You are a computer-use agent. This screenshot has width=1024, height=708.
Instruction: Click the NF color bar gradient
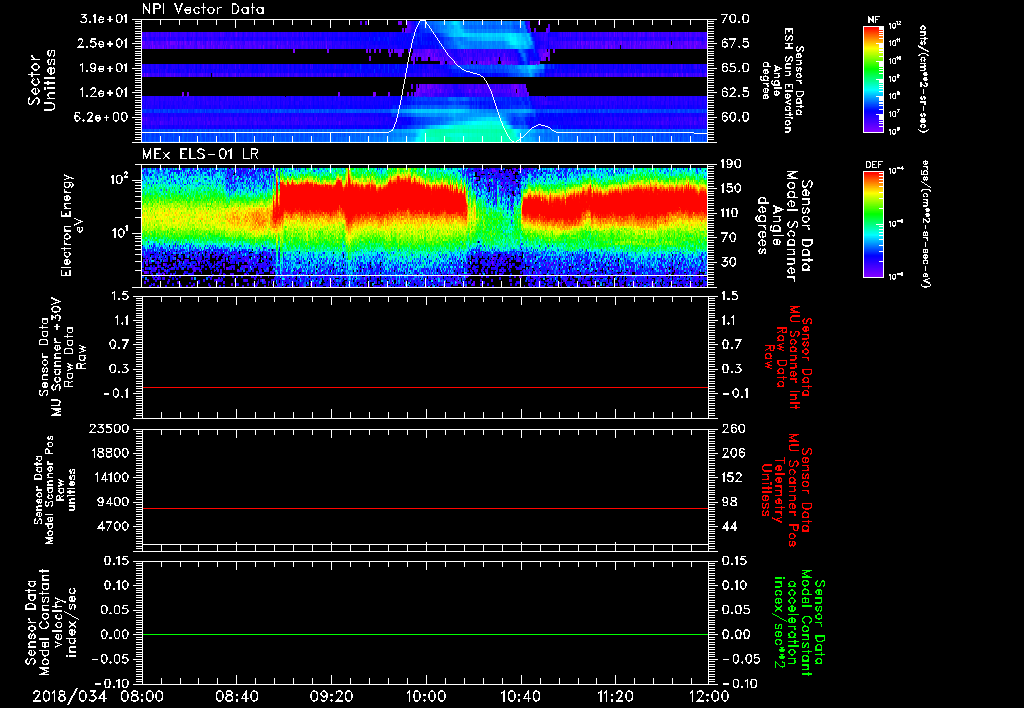click(x=874, y=79)
